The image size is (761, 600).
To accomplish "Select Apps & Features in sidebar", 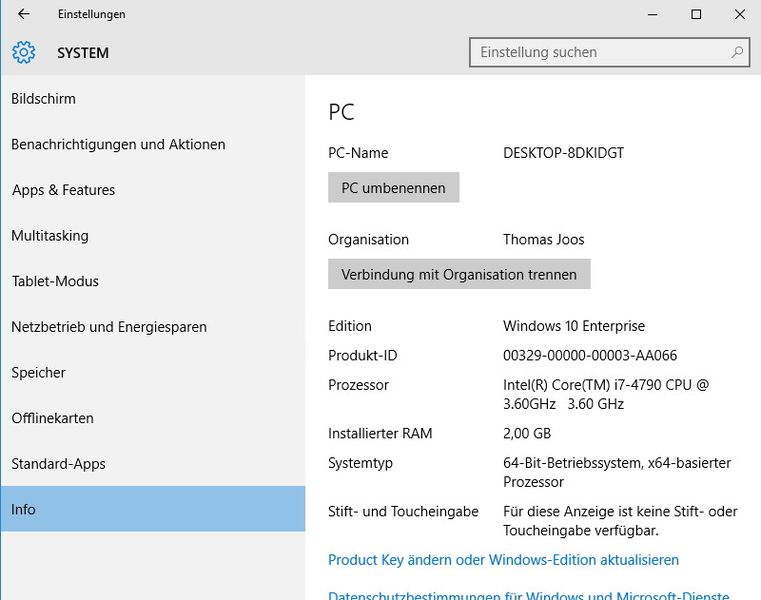I will coord(64,190).
